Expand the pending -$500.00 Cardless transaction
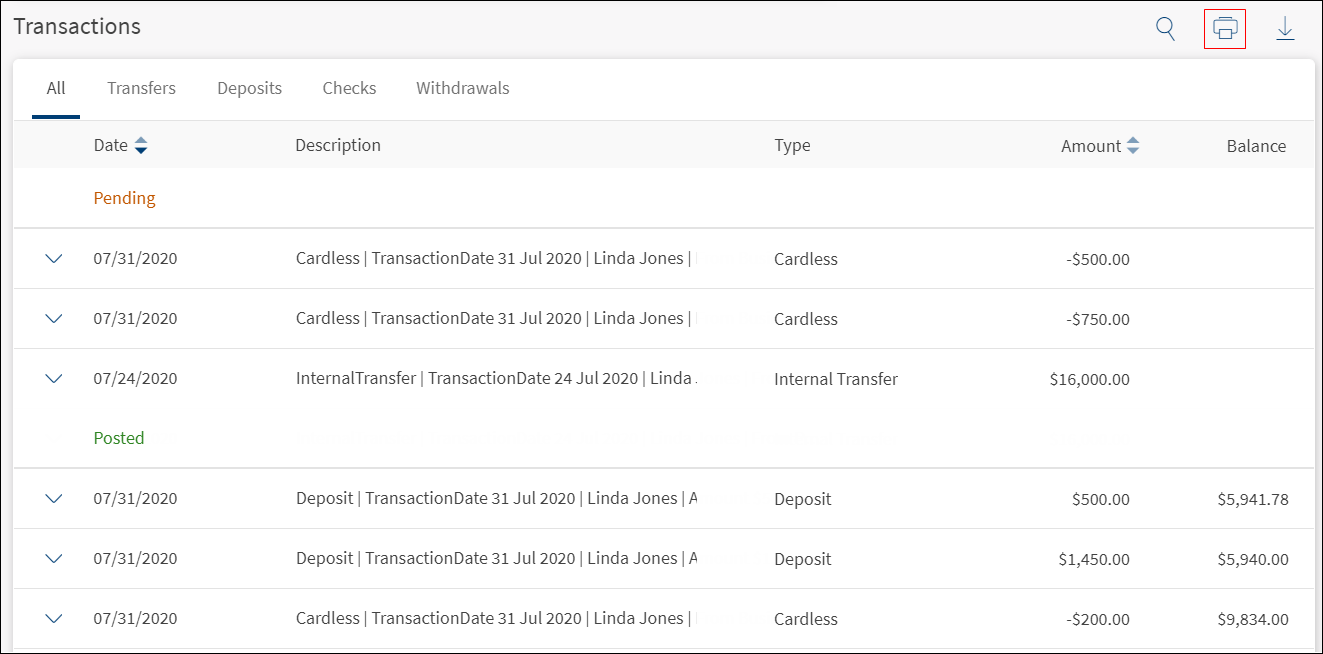The height and width of the screenshot is (654, 1323). [54, 259]
